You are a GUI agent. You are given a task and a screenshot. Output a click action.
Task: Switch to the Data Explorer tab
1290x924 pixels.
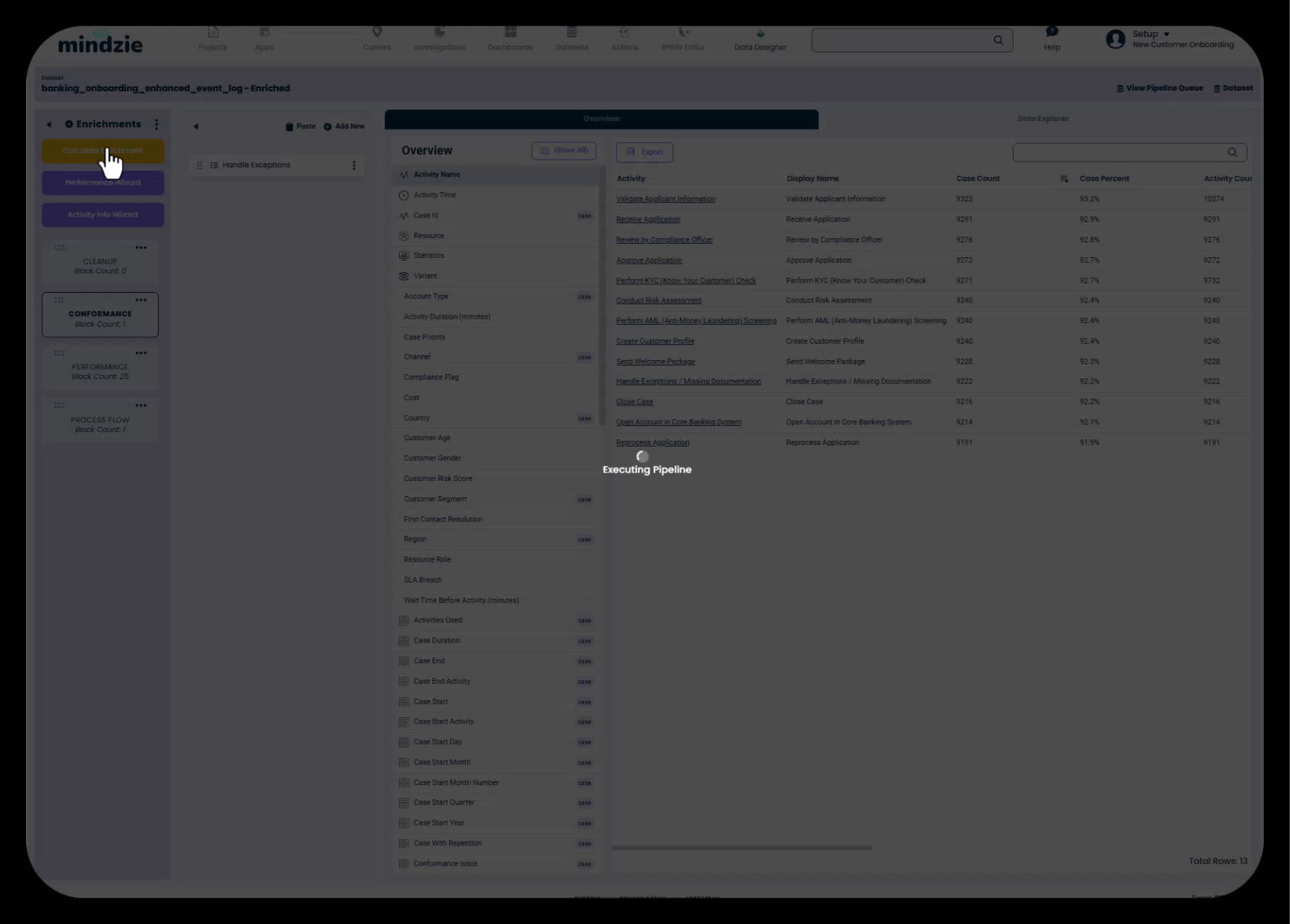[1042, 119]
